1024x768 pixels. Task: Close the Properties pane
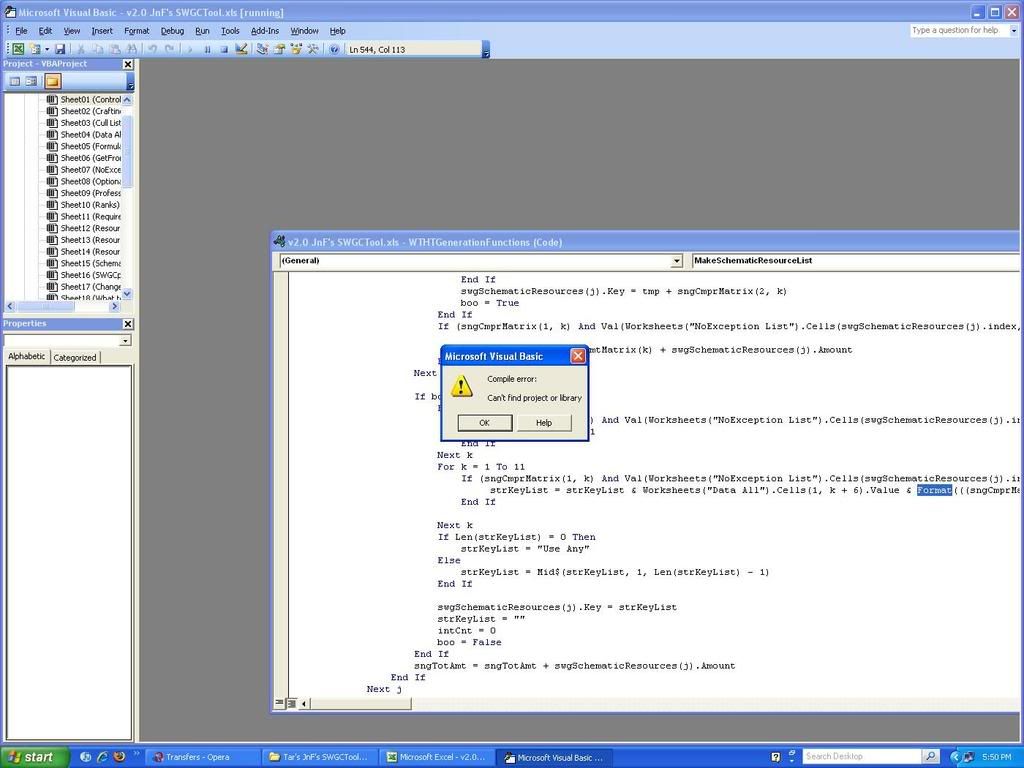click(x=128, y=324)
